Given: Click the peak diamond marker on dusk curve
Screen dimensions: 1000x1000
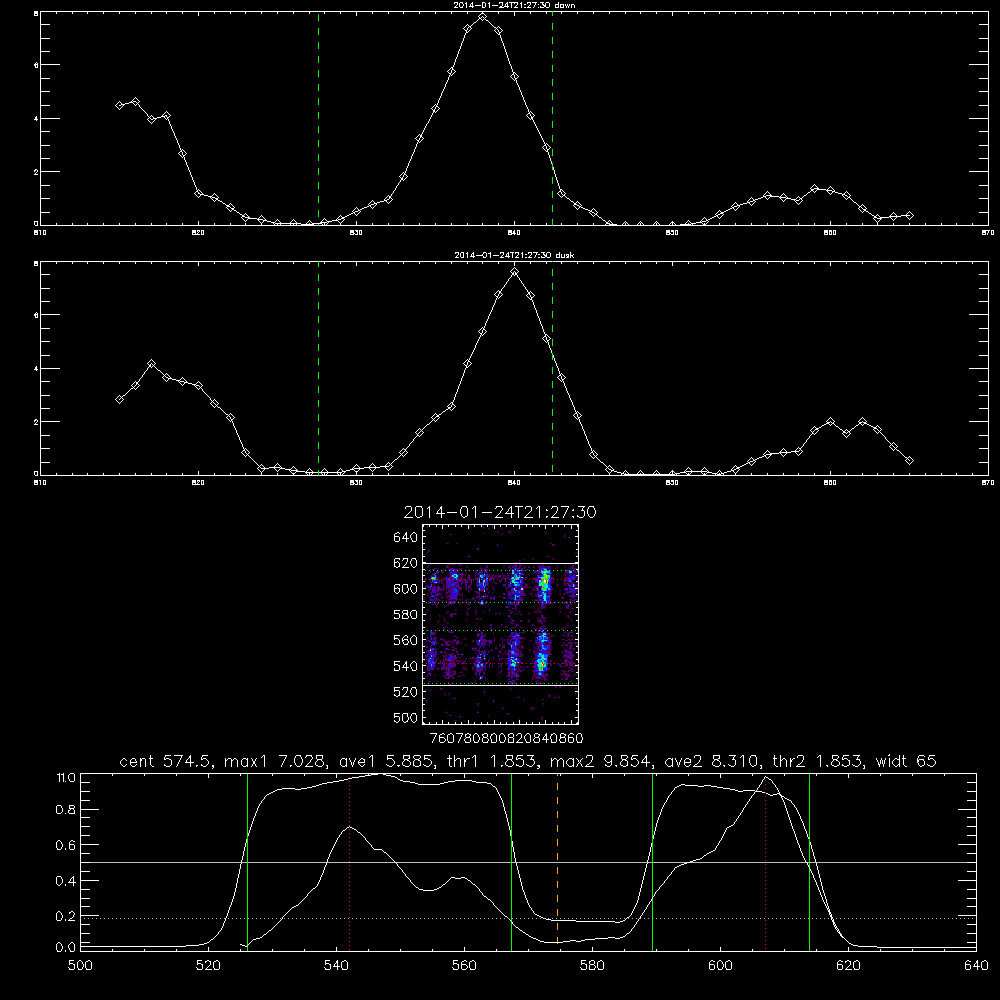Looking at the screenshot, I should click(x=515, y=272).
